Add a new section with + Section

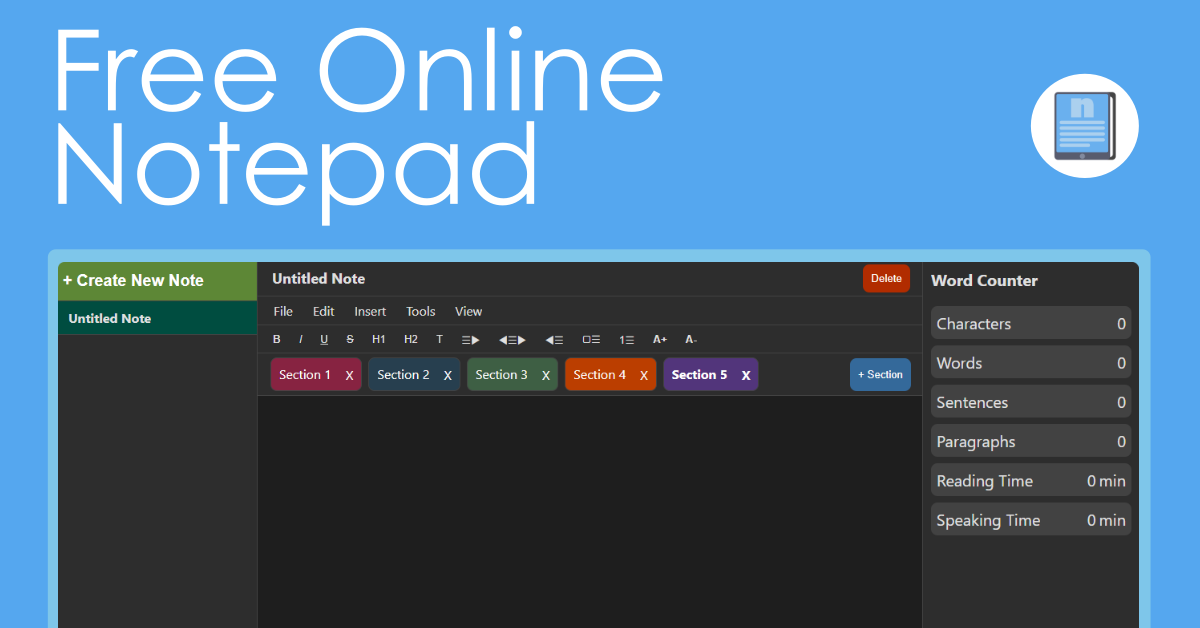[880, 374]
